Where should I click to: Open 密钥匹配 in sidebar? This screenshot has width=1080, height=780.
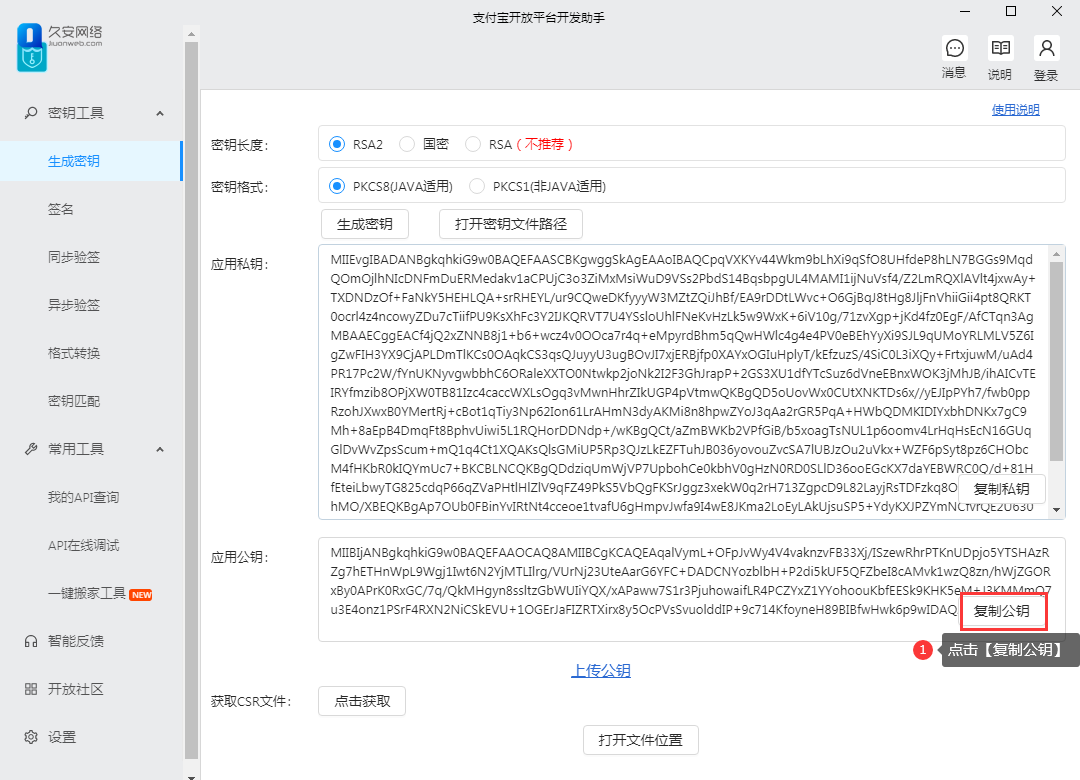[x=74, y=400]
